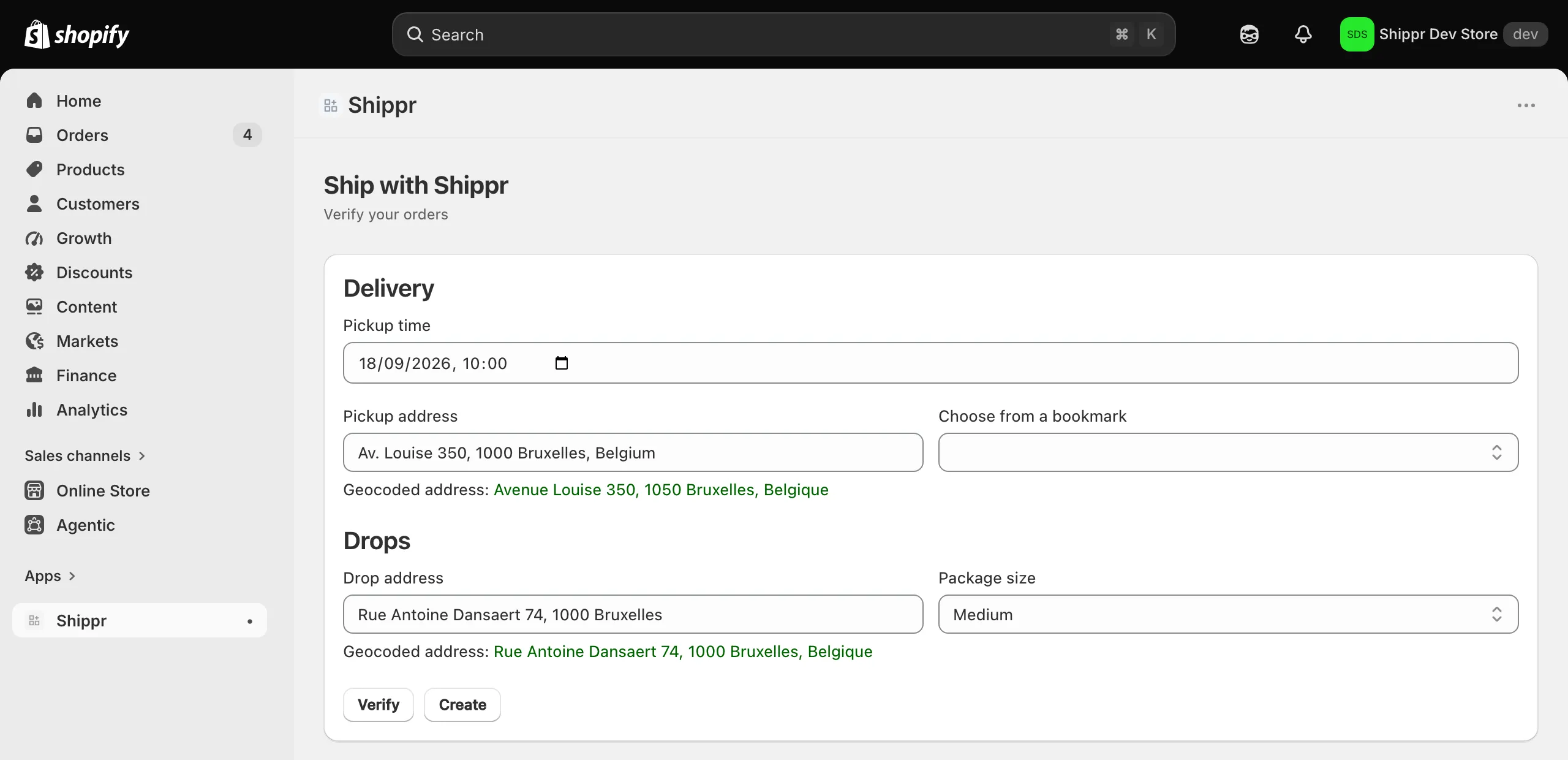Select Shippr app in the sidebar
Viewport: 1568px width, 760px height.
tap(140, 620)
